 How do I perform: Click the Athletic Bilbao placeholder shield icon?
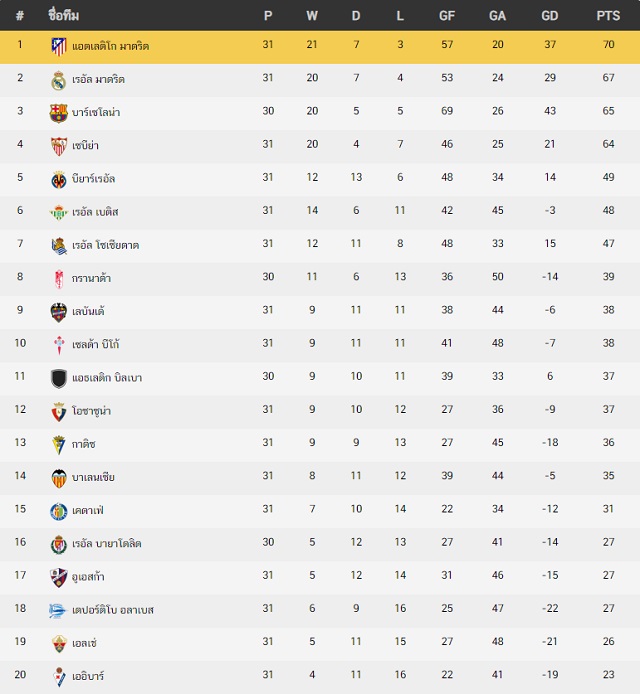(58, 378)
